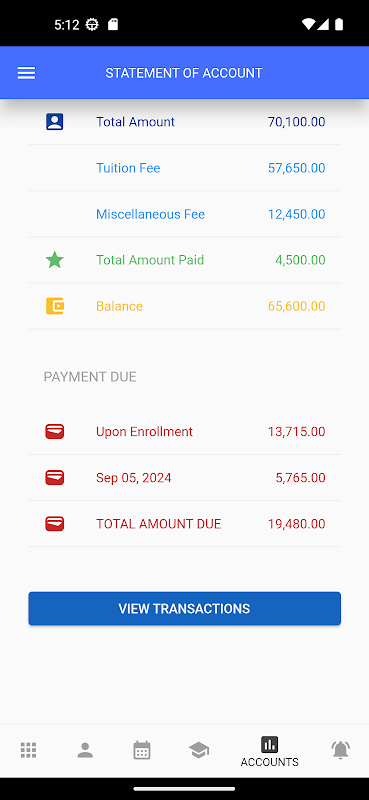The image size is (369, 800).
Task: Open the hamburger navigation menu
Action: tap(27, 73)
